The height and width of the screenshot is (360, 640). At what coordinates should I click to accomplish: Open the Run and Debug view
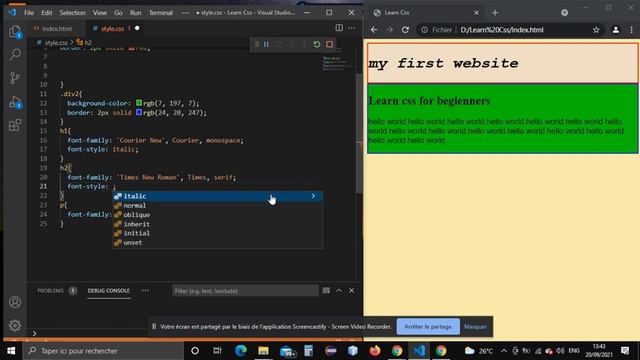click(x=15, y=102)
